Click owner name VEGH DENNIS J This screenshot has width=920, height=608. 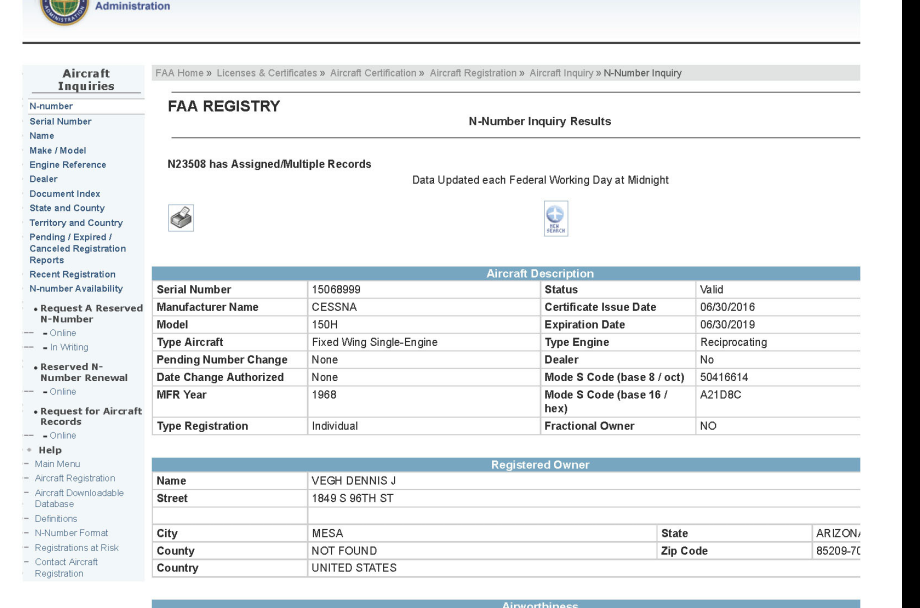click(x=354, y=481)
